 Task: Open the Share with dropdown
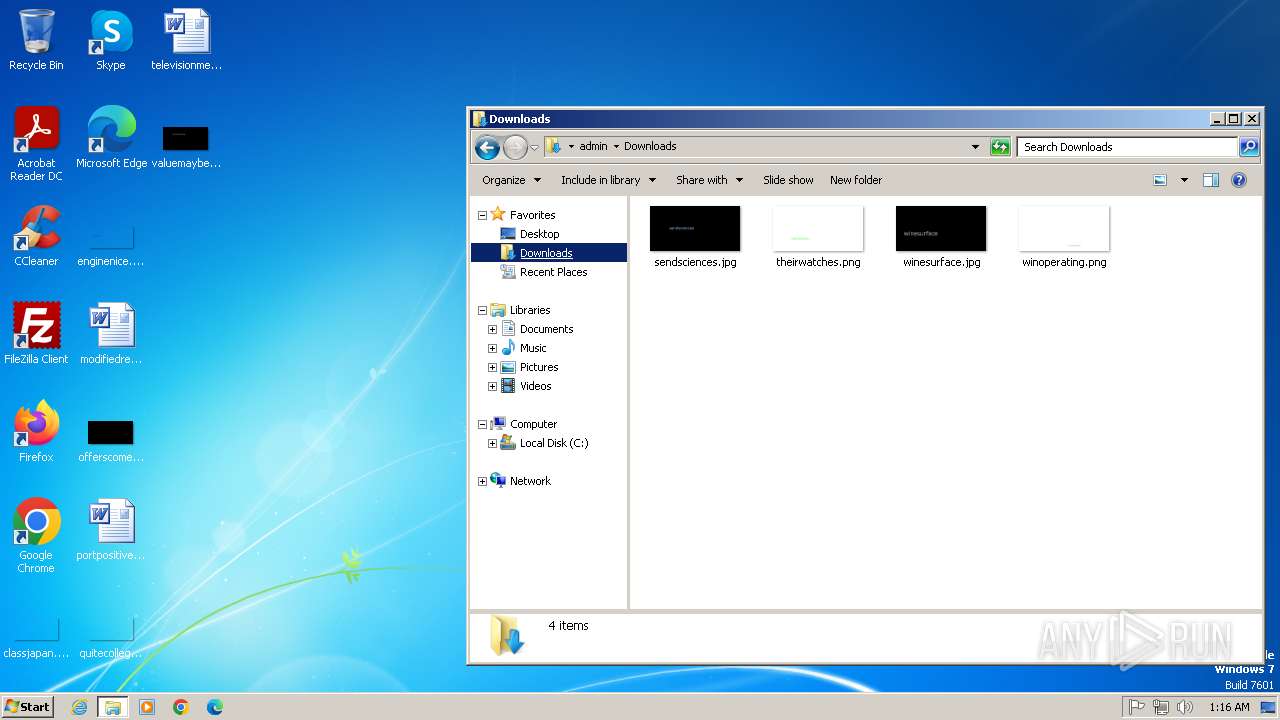(709, 180)
